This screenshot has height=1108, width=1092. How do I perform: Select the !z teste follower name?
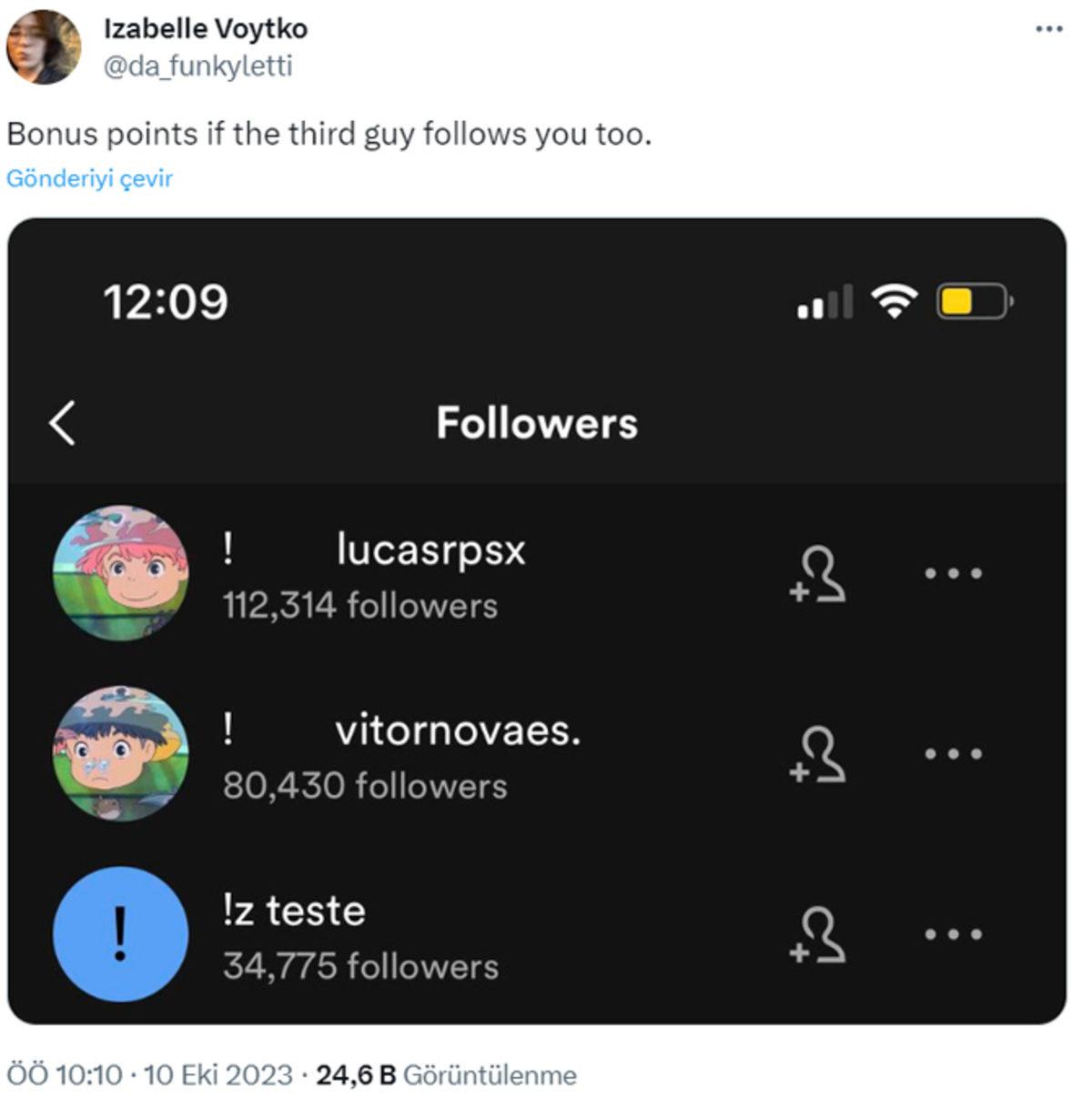tap(294, 911)
